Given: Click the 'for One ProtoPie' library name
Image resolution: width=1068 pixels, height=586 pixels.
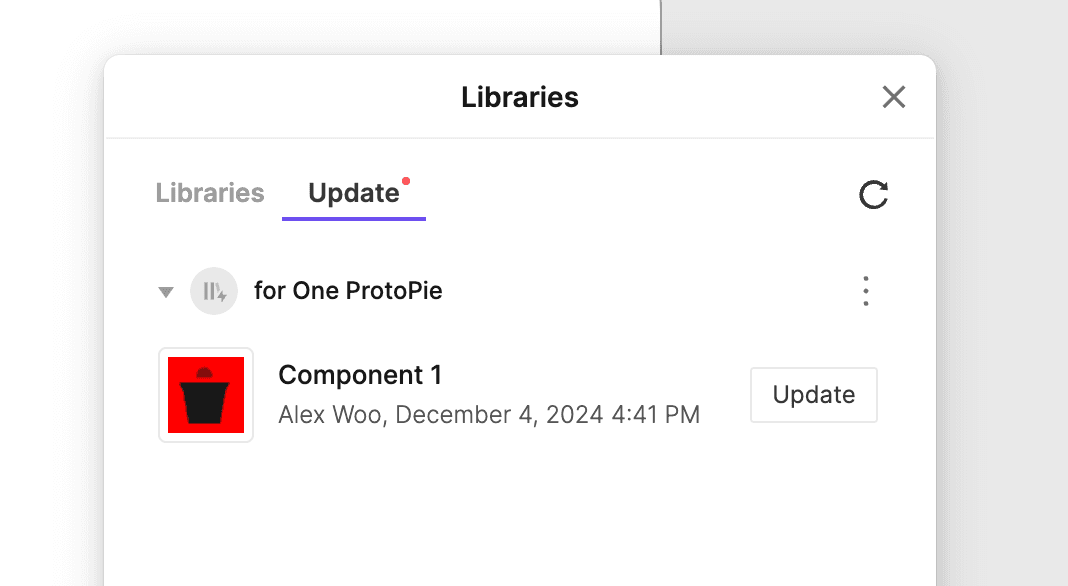Looking at the screenshot, I should click(349, 290).
